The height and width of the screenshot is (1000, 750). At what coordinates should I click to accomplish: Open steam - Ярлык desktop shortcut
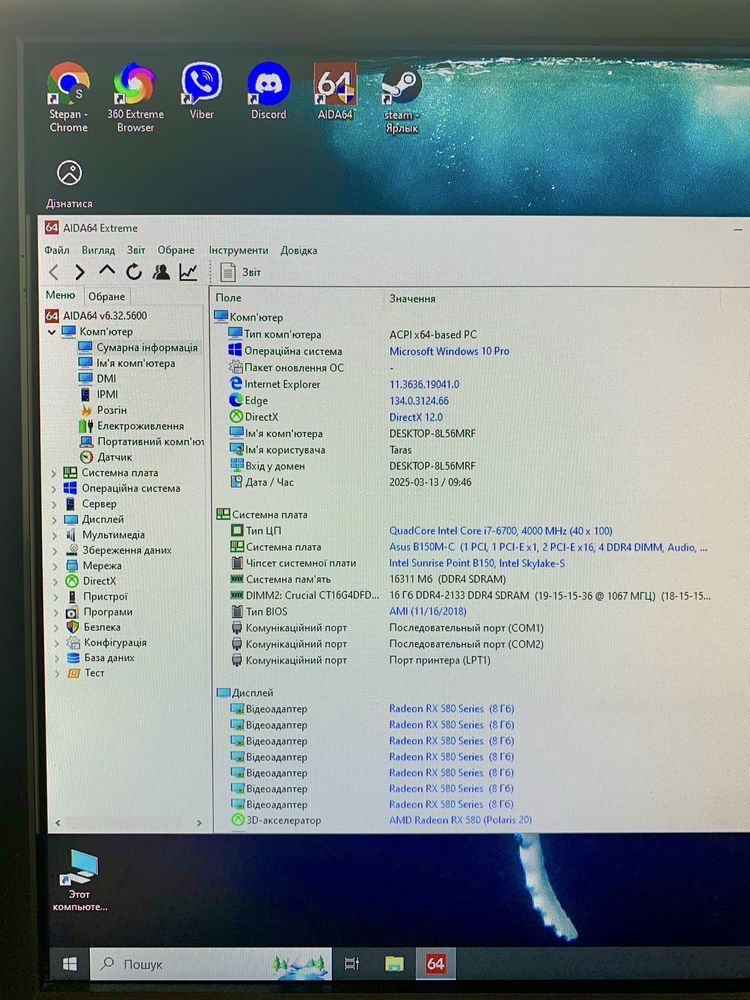pyautogui.click(x=401, y=97)
